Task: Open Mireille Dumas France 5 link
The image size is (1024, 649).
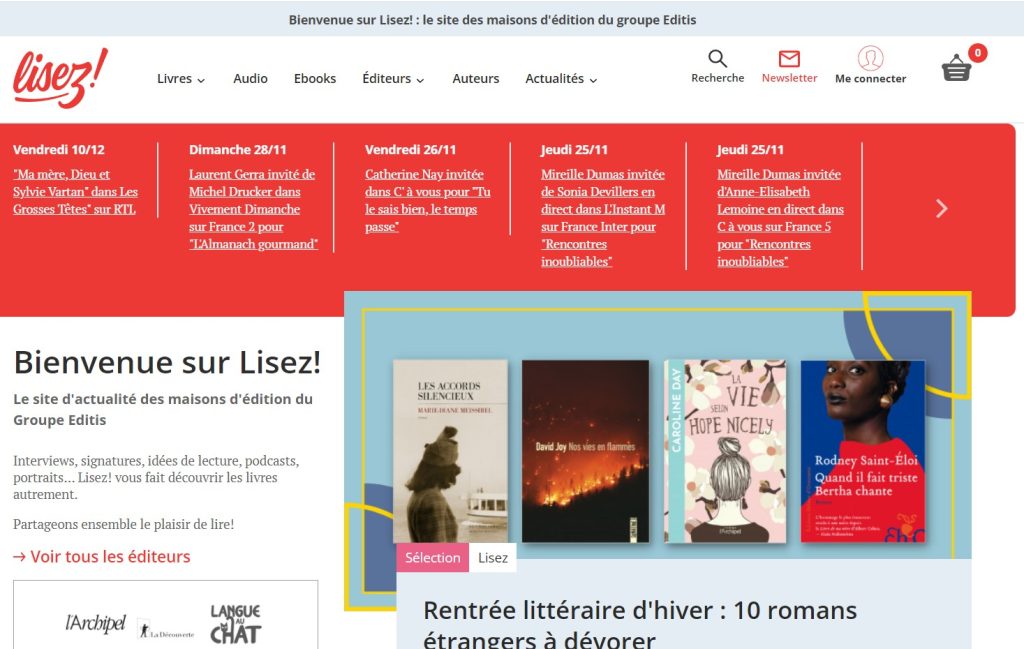Action: pyautogui.click(x=780, y=218)
